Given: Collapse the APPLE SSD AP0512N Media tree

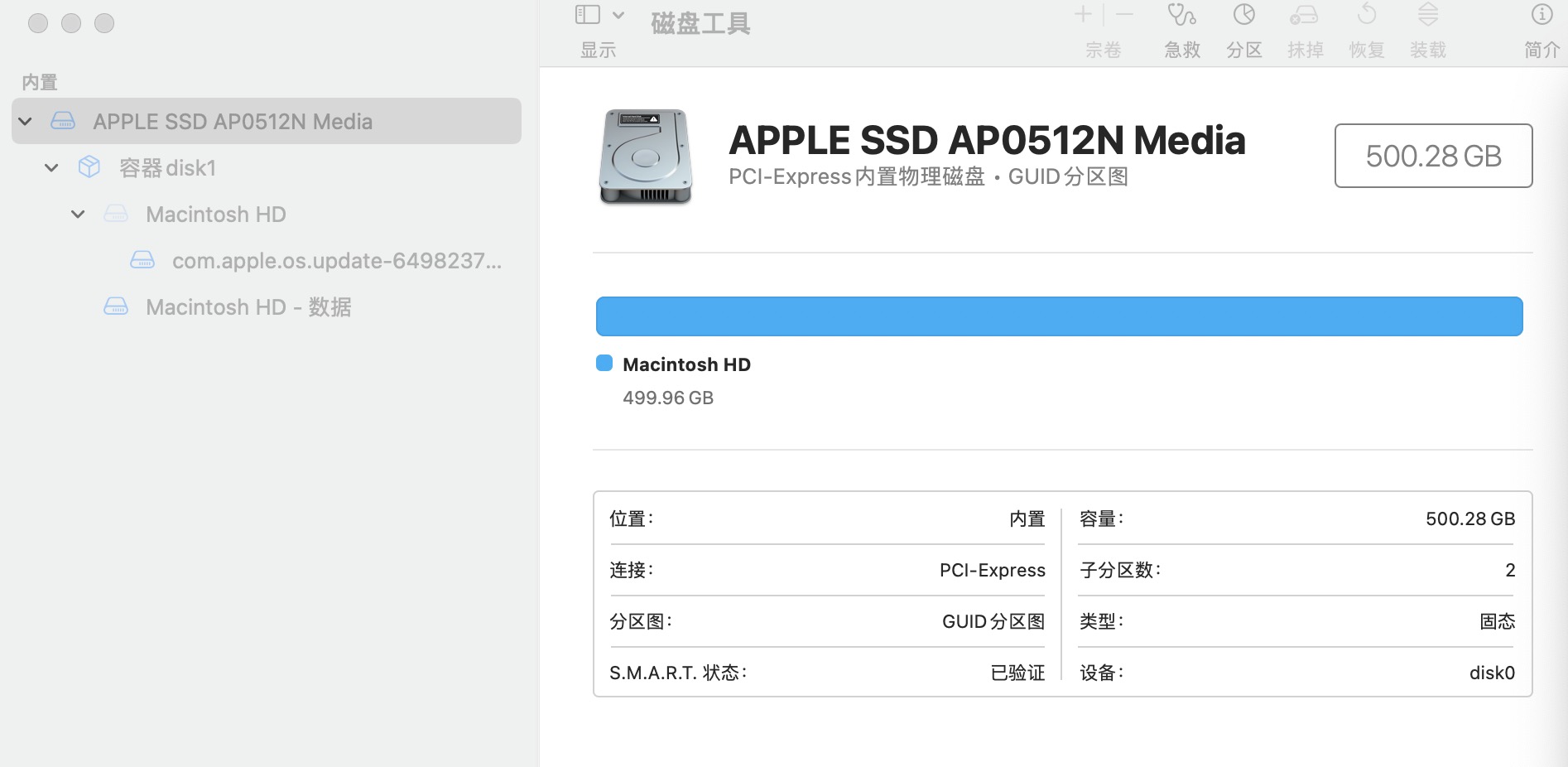Looking at the screenshot, I should 26,122.
